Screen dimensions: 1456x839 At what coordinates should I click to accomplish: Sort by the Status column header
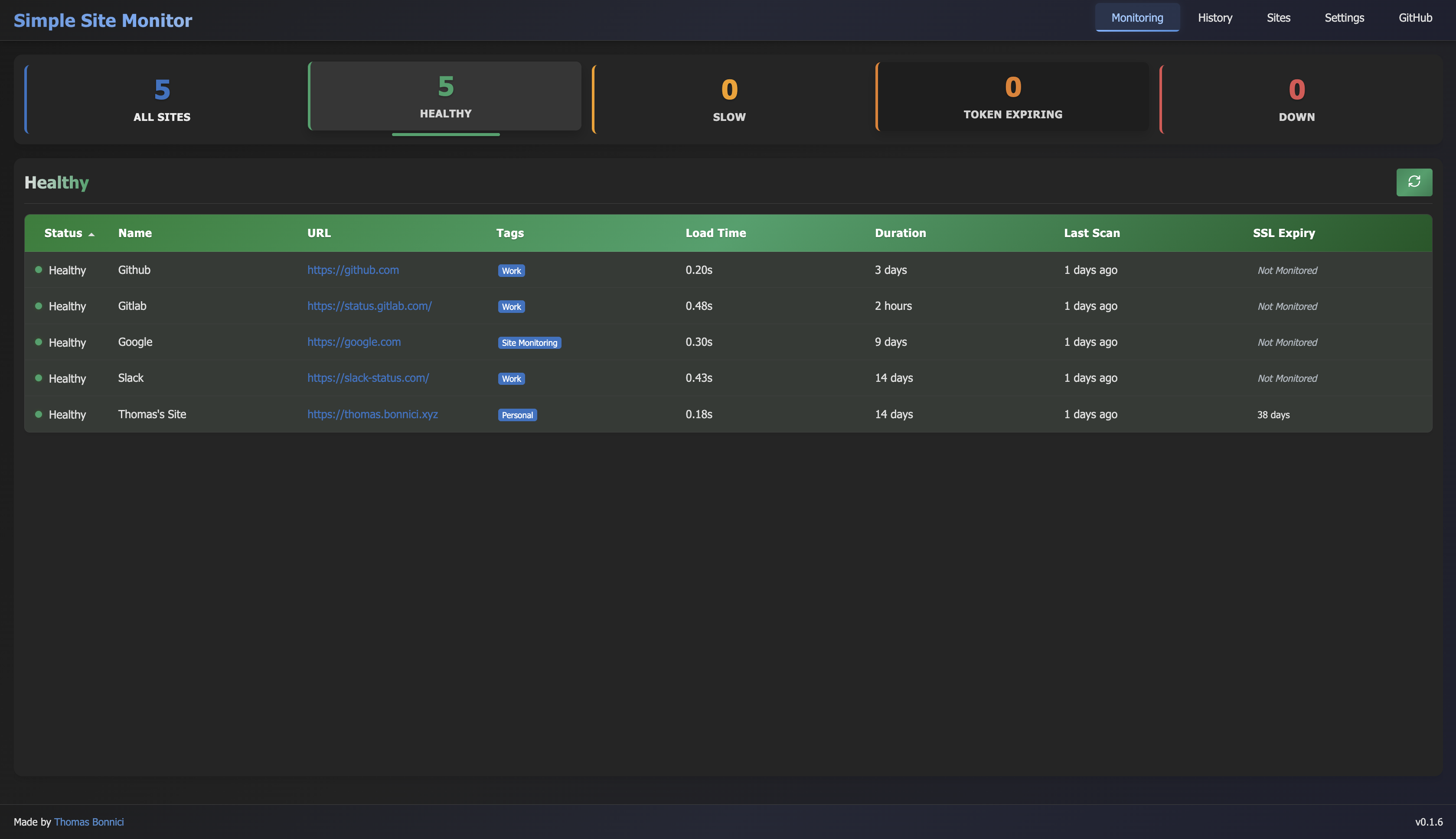63,233
